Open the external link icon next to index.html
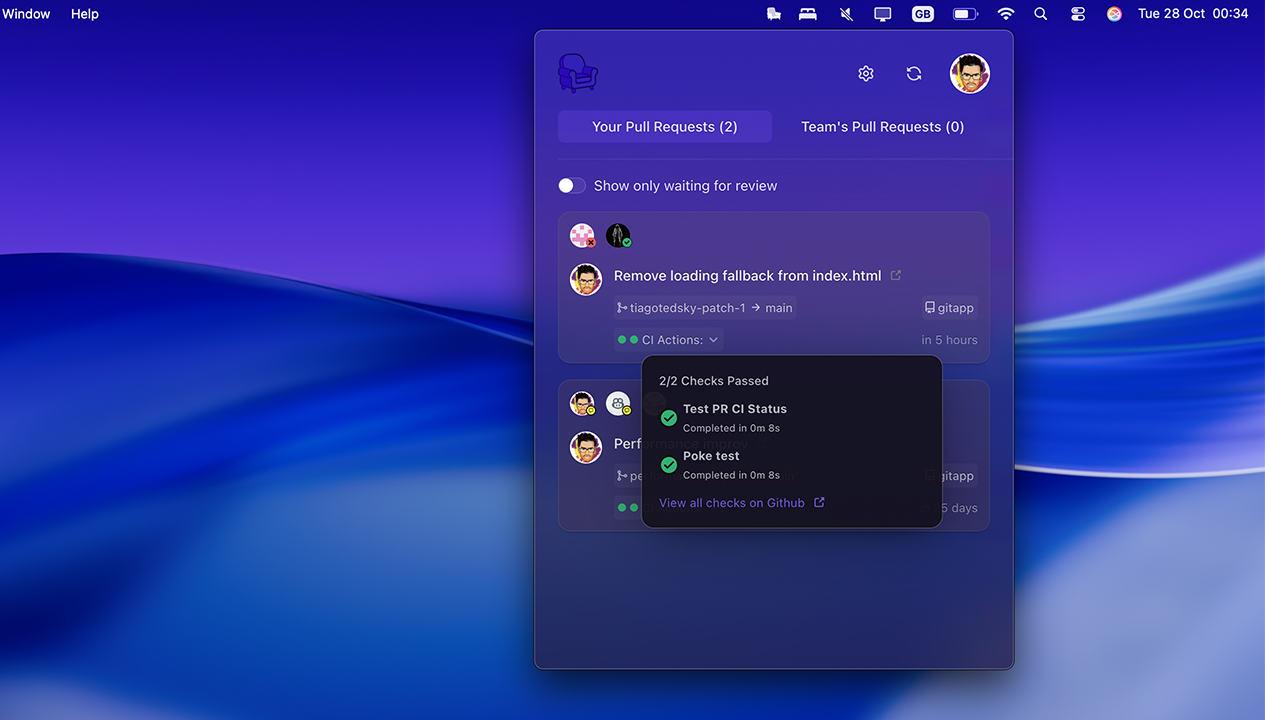The width and height of the screenshot is (1265, 720). [x=895, y=275]
